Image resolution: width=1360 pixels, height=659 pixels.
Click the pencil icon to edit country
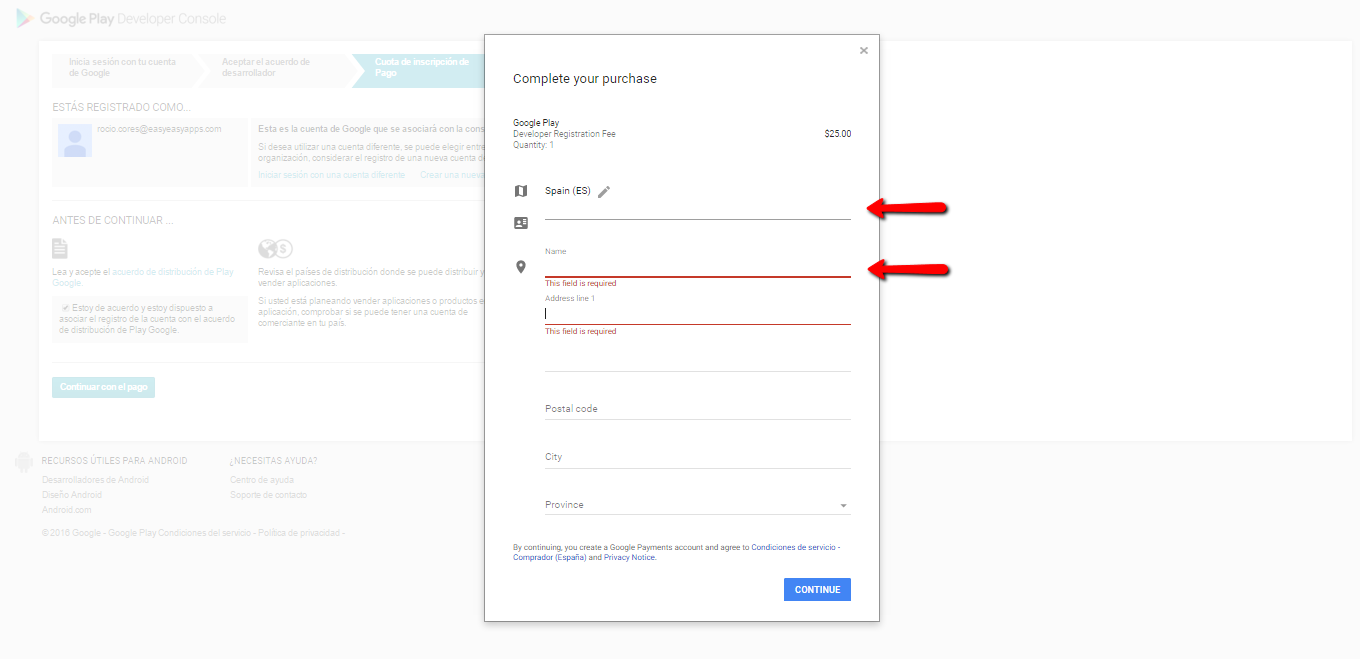(x=604, y=190)
